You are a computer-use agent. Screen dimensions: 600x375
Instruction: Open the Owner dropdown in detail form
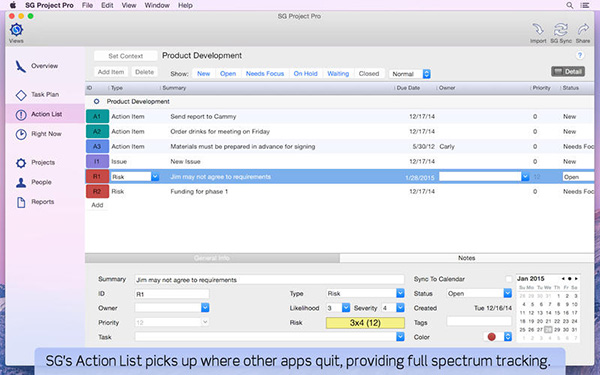pos(205,308)
